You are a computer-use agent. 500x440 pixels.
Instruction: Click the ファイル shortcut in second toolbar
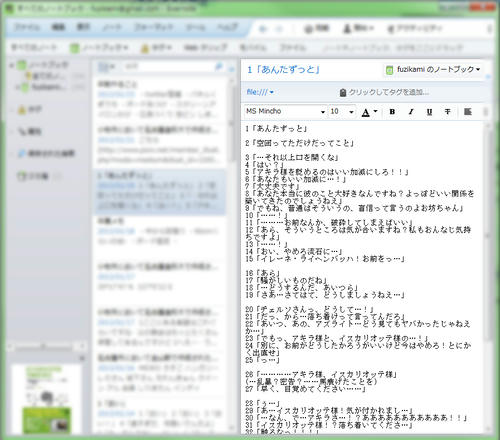293,48
